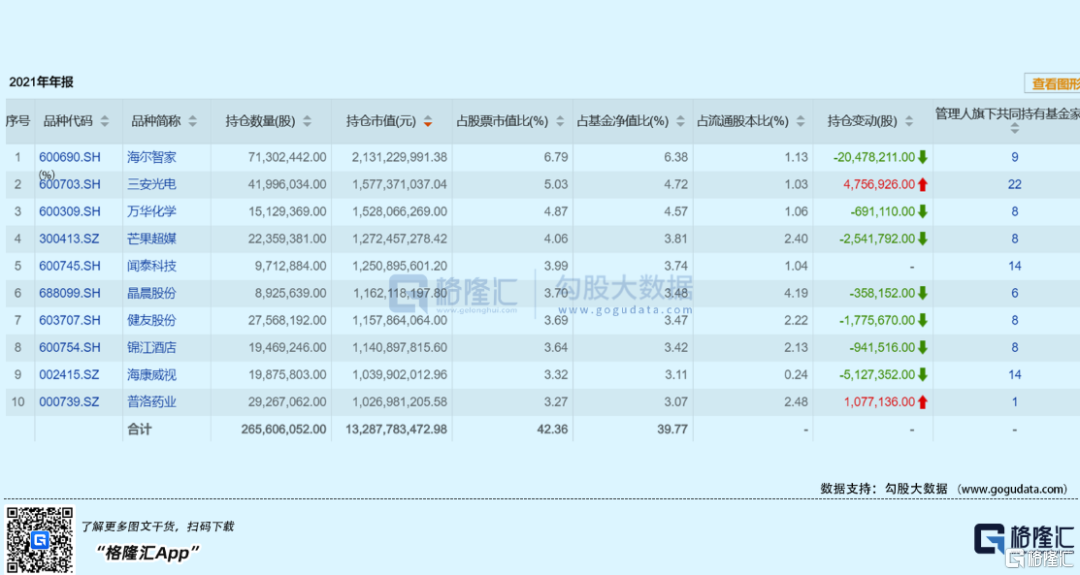Open the 晶晨股份 stock name link
Screen dimensions: 1080x575
tap(152, 293)
